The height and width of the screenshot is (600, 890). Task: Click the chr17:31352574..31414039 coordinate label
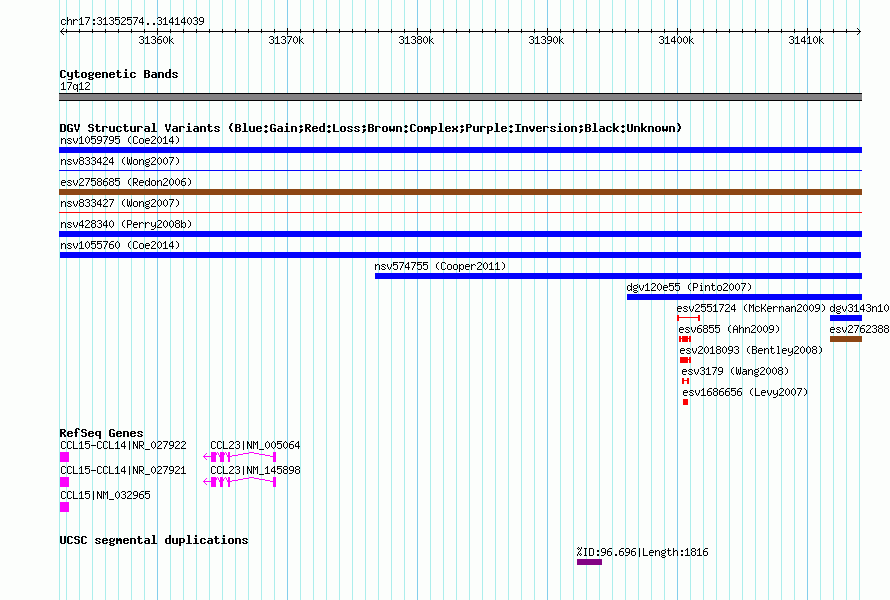132,21
